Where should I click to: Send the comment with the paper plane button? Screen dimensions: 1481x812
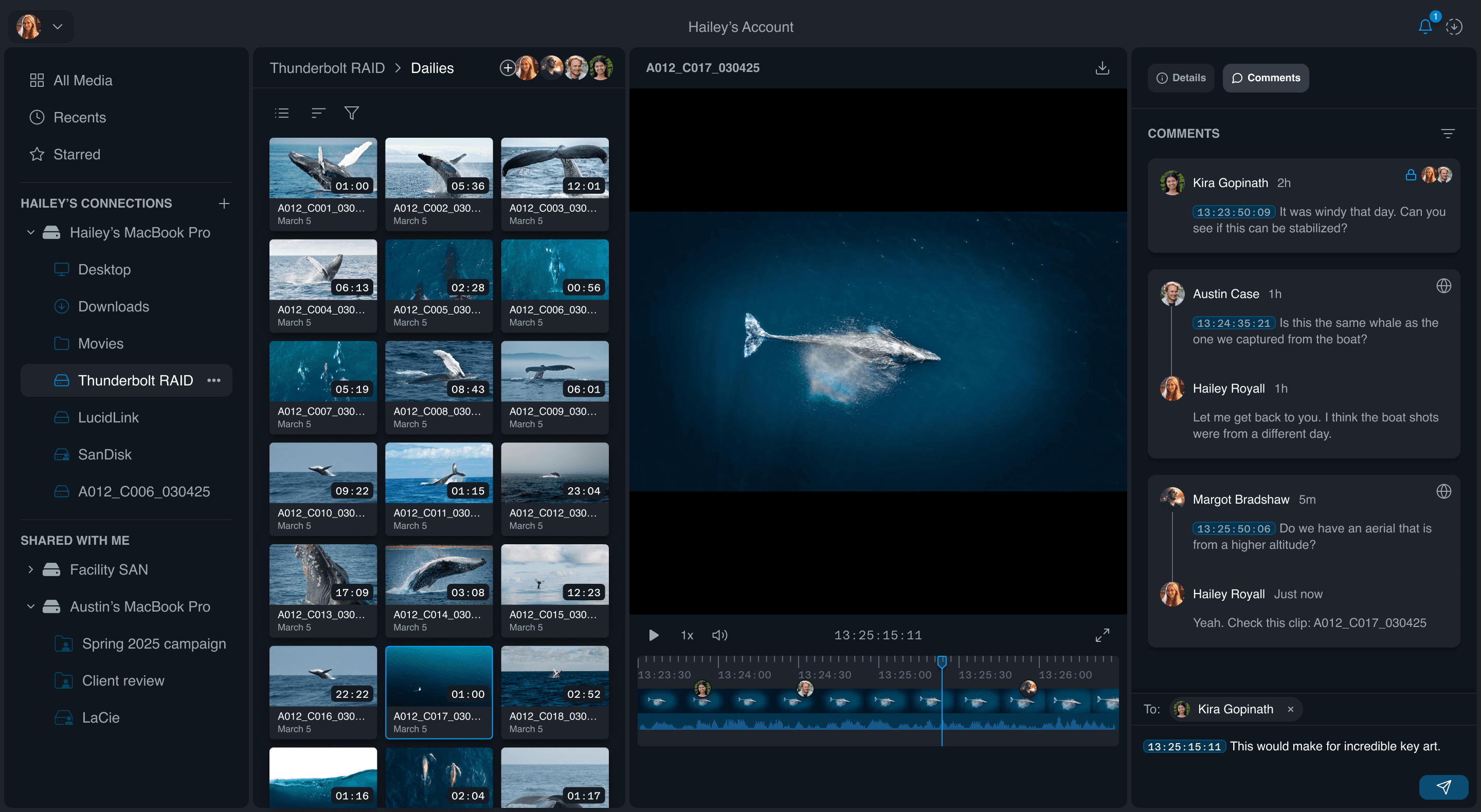click(x=1443, y=787)
